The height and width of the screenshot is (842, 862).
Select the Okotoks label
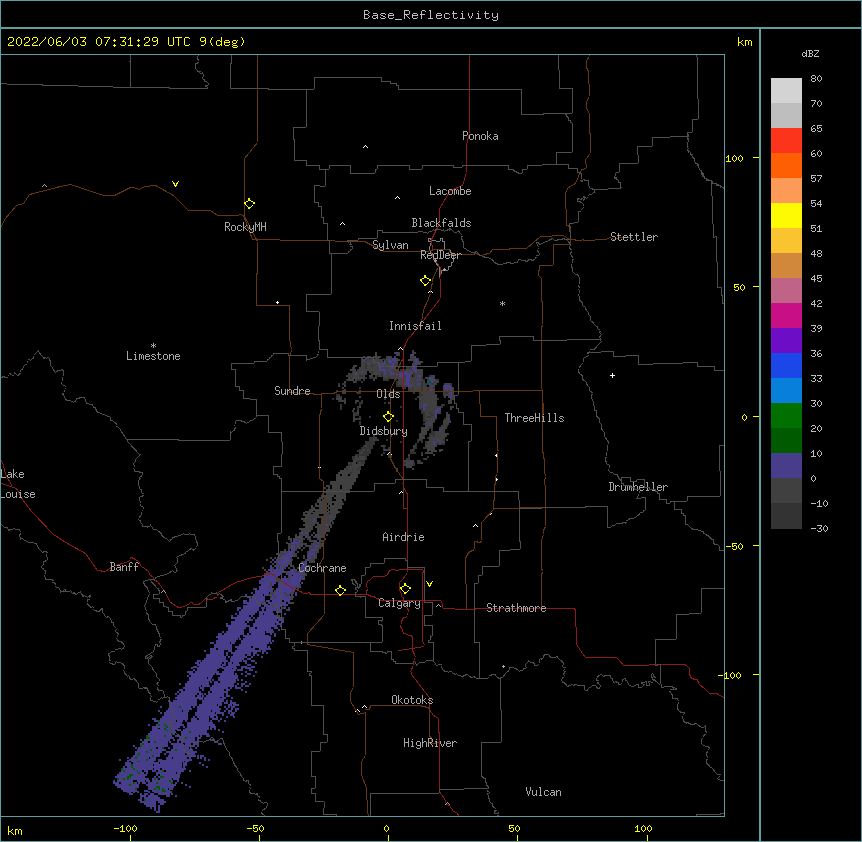[412, 700]
